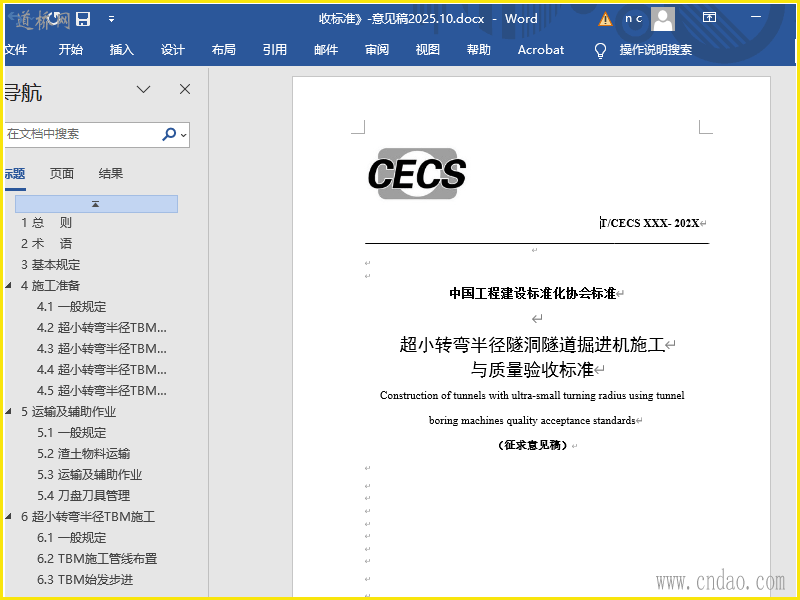Switch to the 帮助 ribbon tab
Screen dimensions: 800x600
point(479,49)
